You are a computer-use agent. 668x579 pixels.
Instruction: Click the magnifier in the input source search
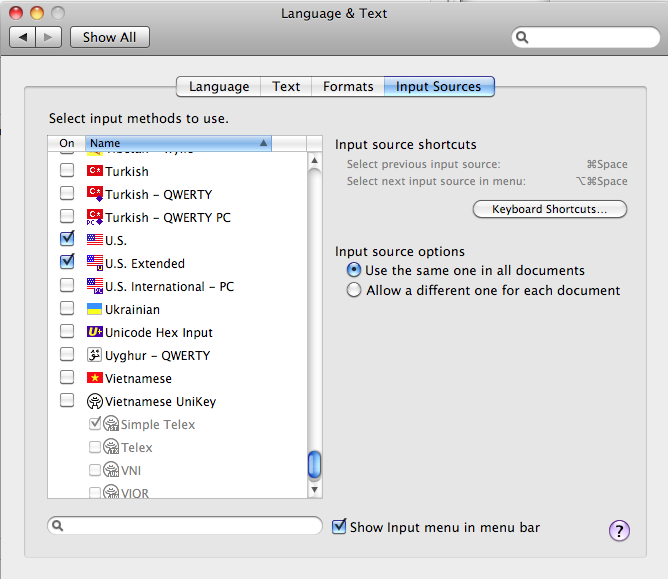pos(58,526)
